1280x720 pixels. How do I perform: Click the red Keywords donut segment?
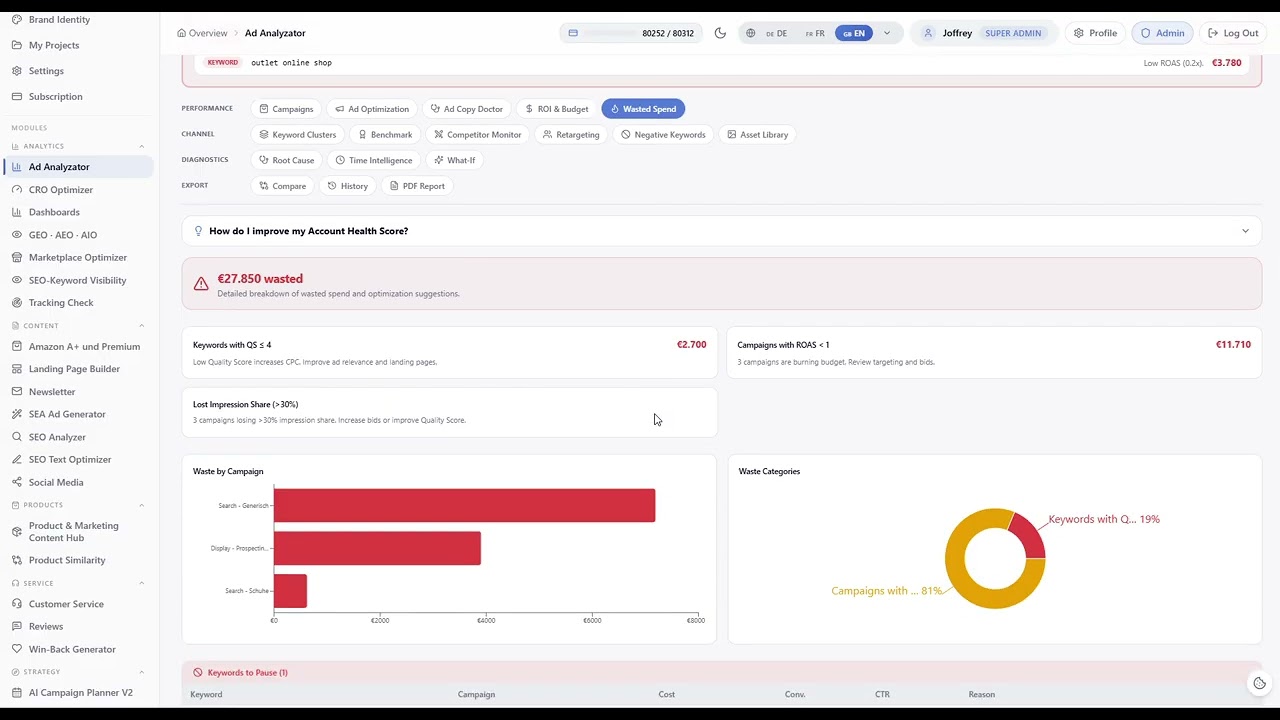pos(1030,537)
